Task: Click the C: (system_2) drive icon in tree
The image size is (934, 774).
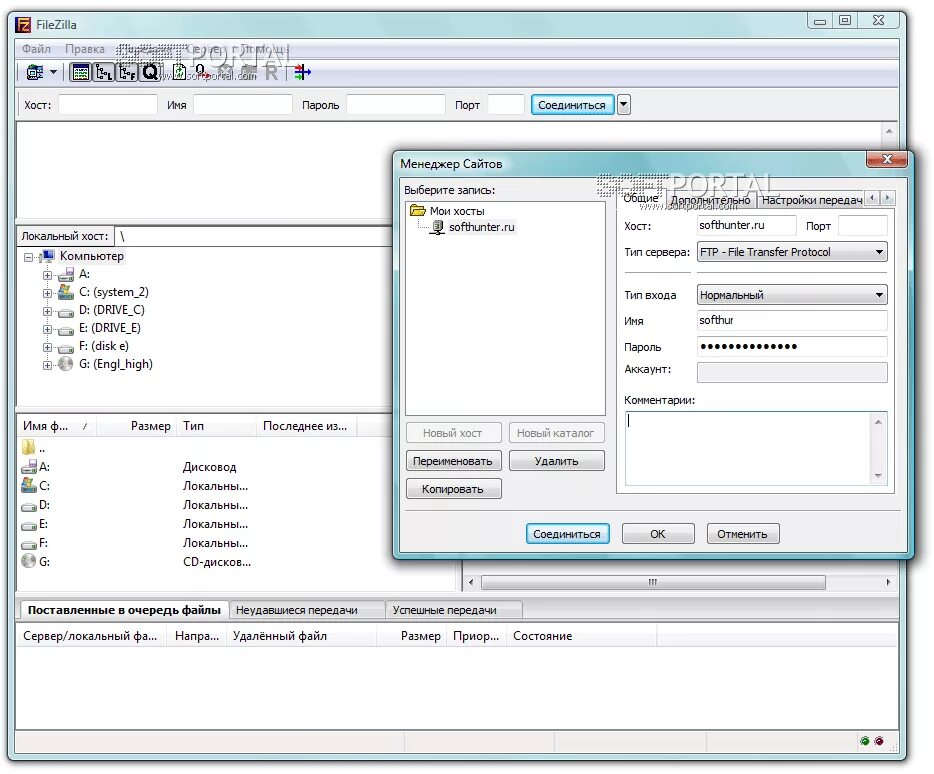Action: 66,293
